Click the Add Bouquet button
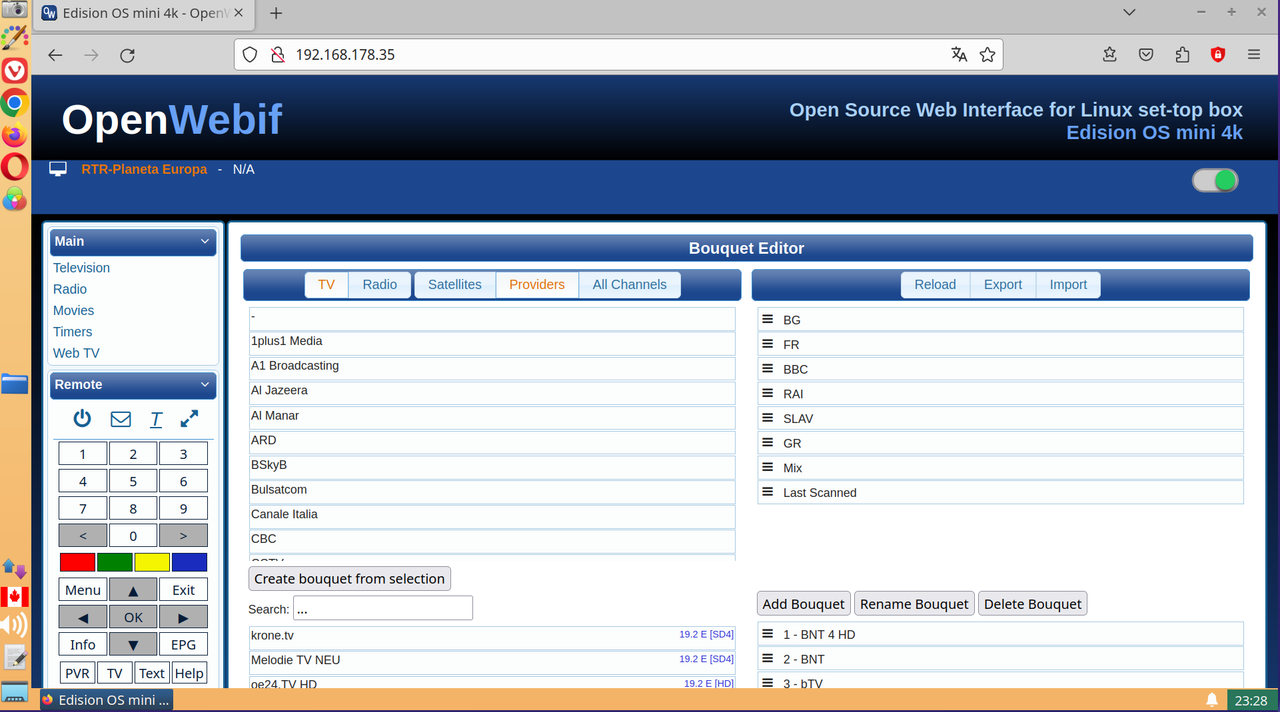This screenshot has height=712, width=1280. pyautogui.click(x=804, y=604)
